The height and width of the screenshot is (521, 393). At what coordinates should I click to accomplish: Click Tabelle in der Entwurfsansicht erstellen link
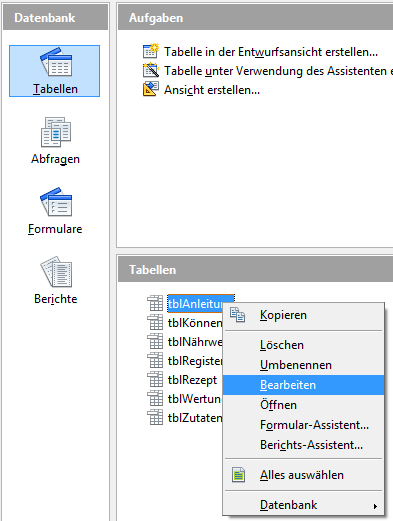(271, 52)
